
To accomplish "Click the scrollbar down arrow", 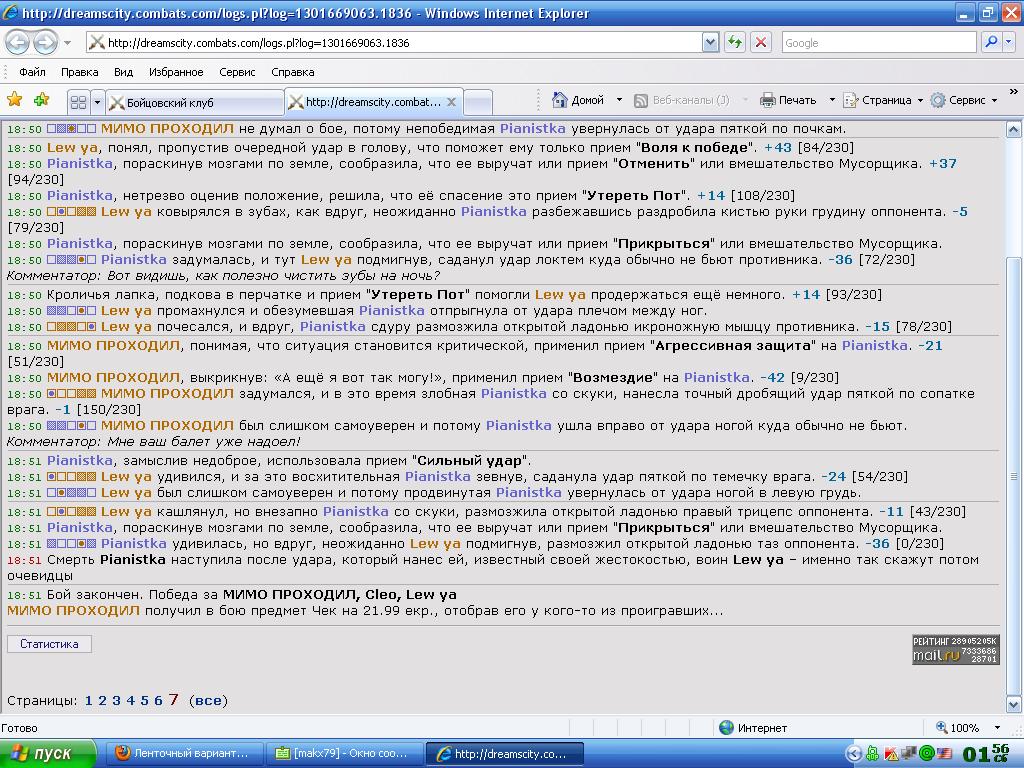I will pos(1014,704).
